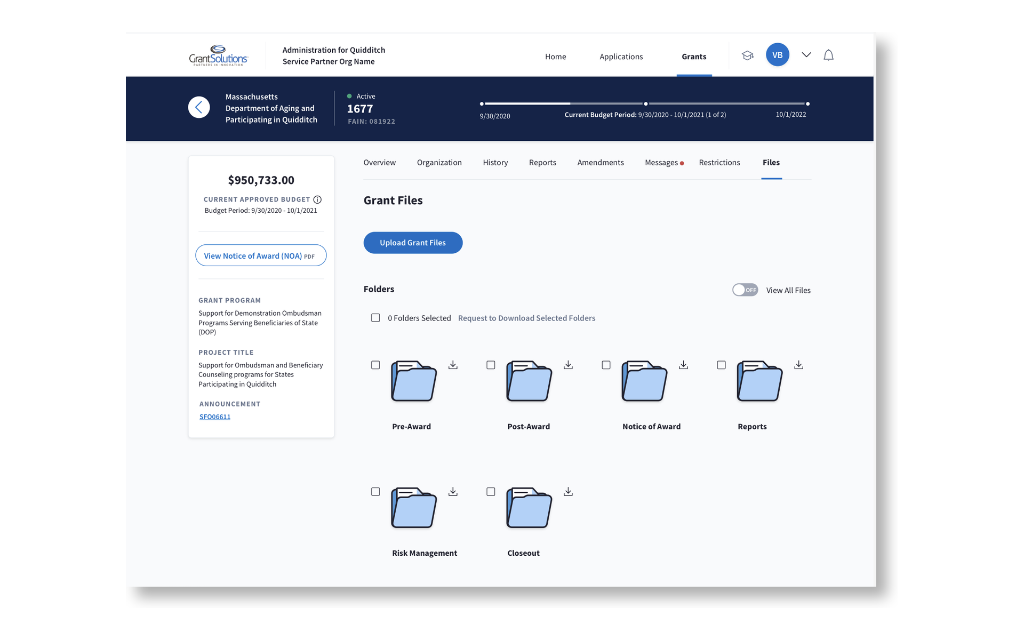Download the Pre-Award folder

click(x=453, y=365)
